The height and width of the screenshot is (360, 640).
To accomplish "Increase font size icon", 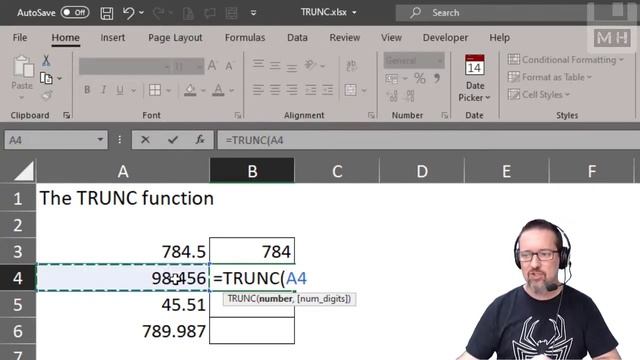I will click(x=213, y=66).
